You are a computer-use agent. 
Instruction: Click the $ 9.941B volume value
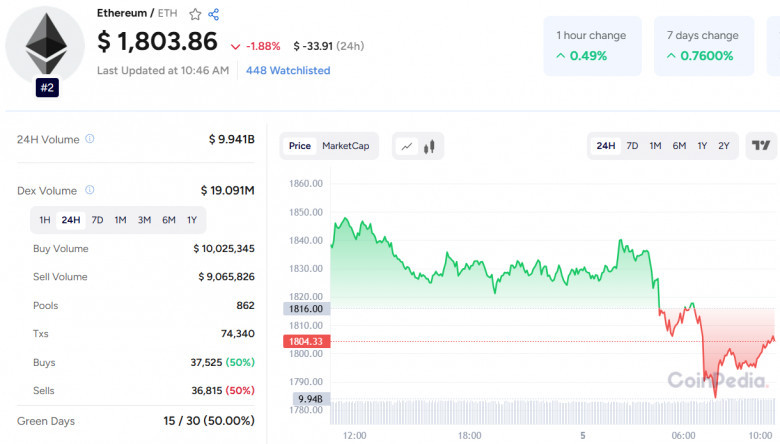(232, 139)
